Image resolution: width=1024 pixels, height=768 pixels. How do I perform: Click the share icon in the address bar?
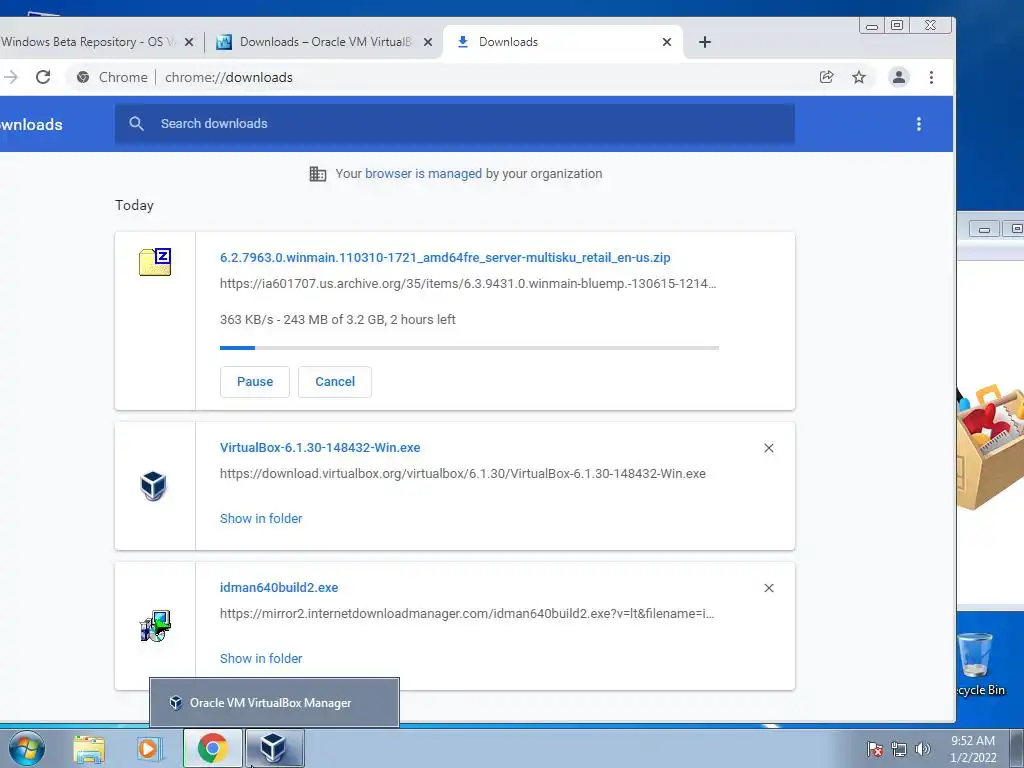coord(826,77)
